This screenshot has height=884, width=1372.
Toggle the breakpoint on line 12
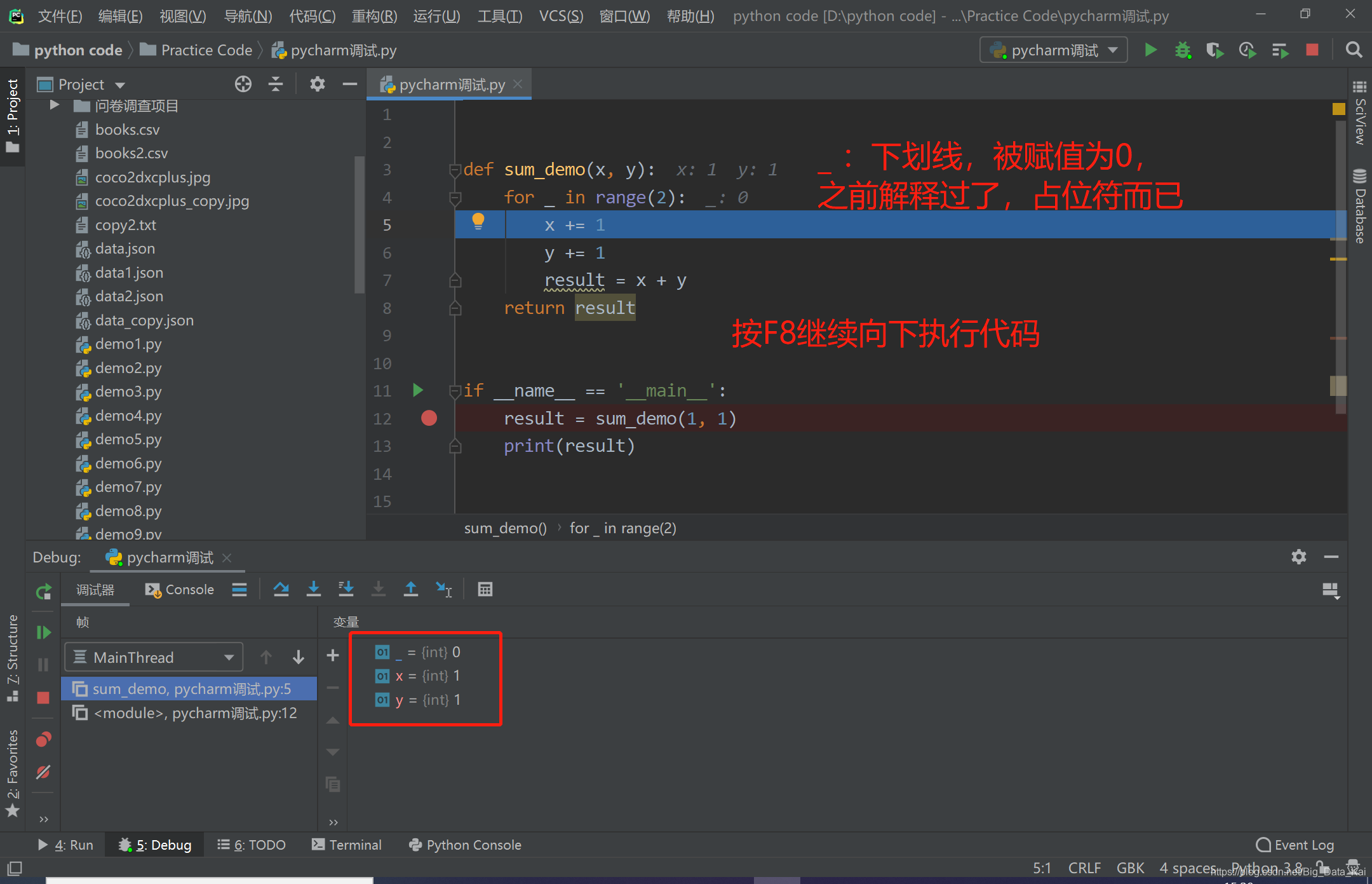pyautogui.click(x=429, y=418)
